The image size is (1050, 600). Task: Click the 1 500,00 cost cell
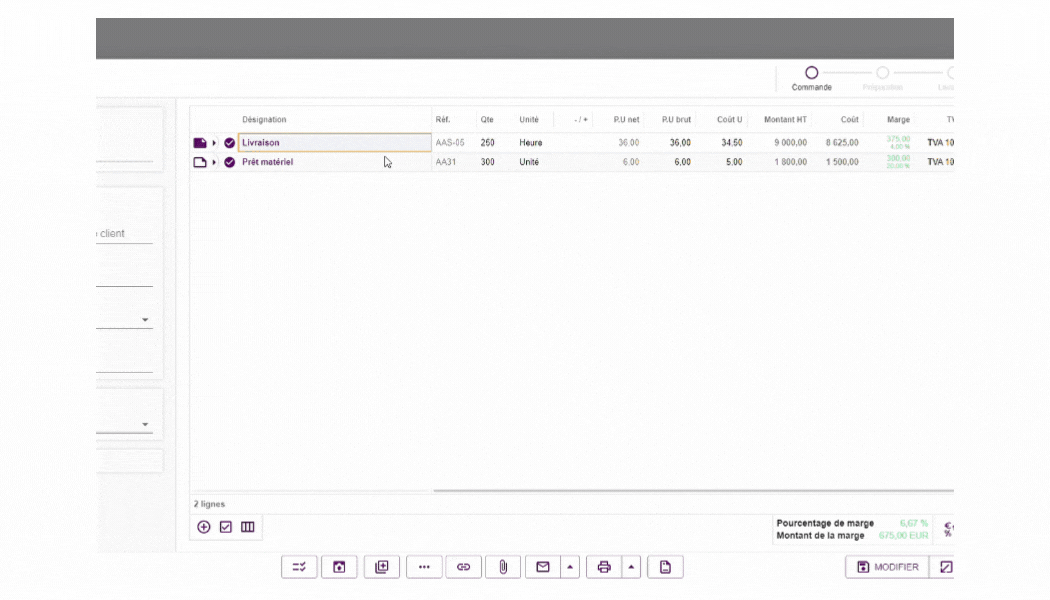pos(842,162)
